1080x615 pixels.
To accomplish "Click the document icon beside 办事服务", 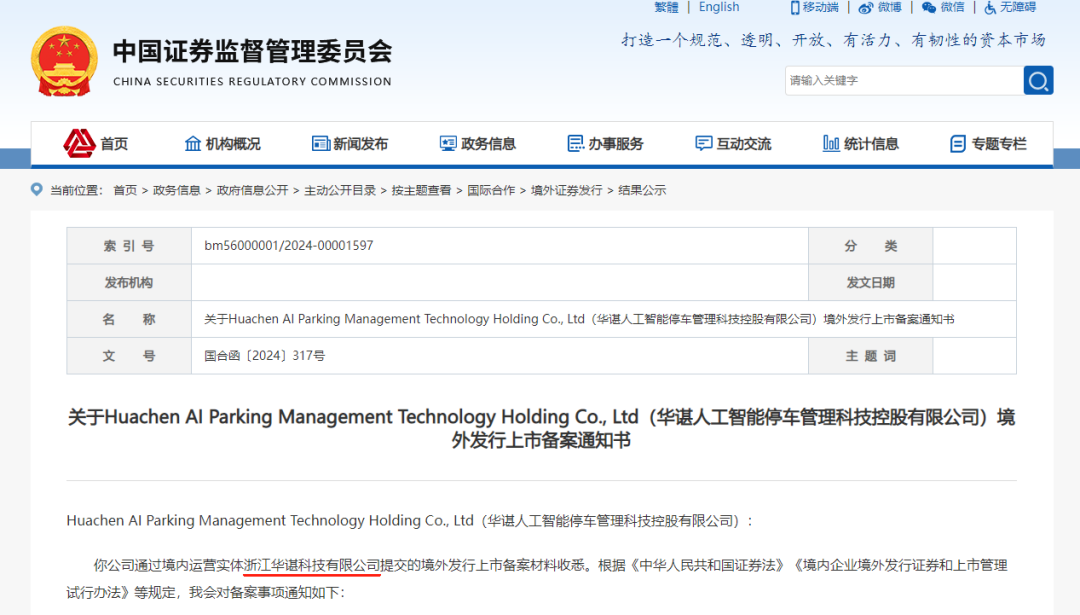I will pyautogui.click(x=575, y=143).
